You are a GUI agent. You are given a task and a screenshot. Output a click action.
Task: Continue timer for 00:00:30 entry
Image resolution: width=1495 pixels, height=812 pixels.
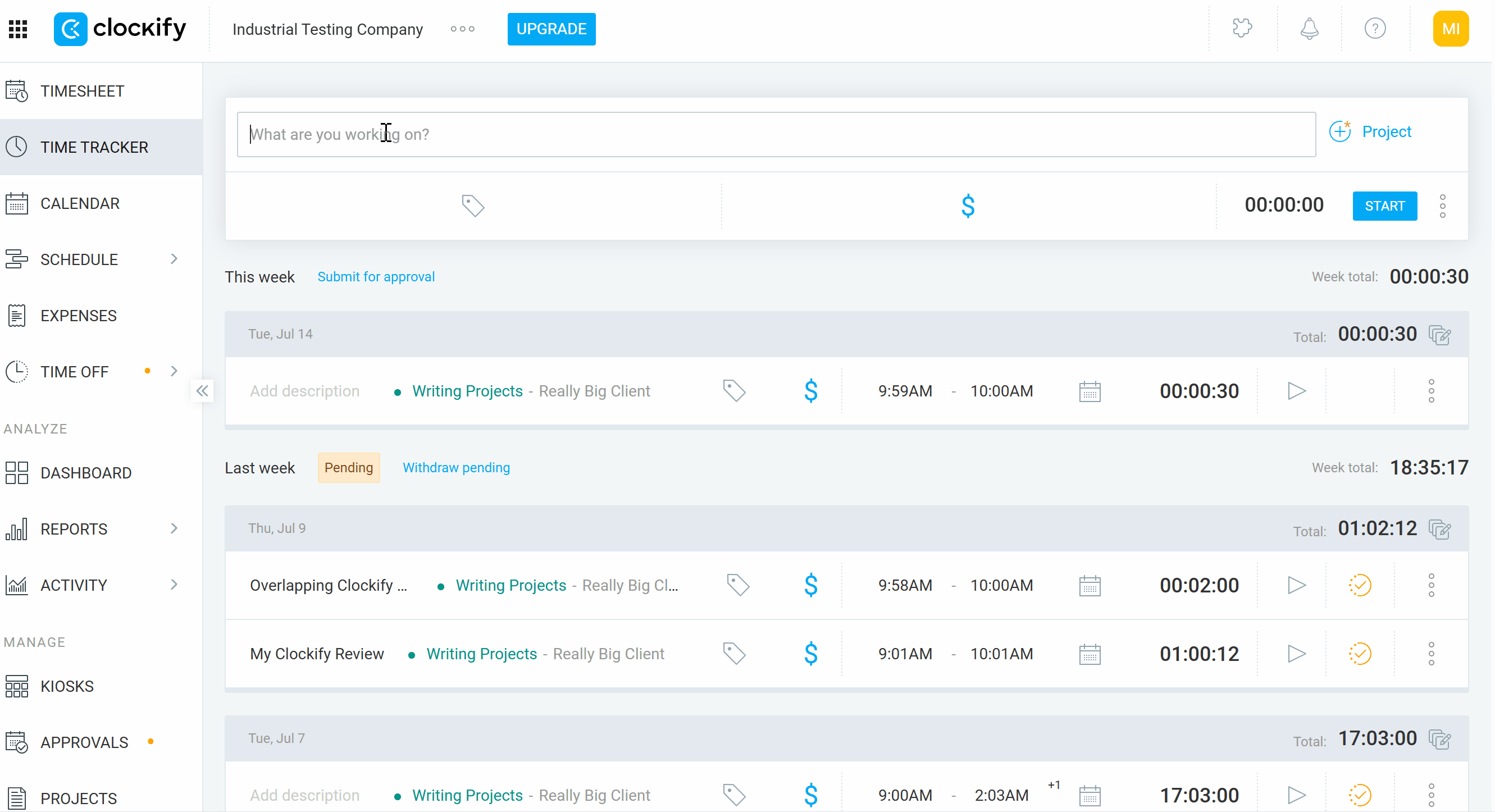(x=1297, y=391)
